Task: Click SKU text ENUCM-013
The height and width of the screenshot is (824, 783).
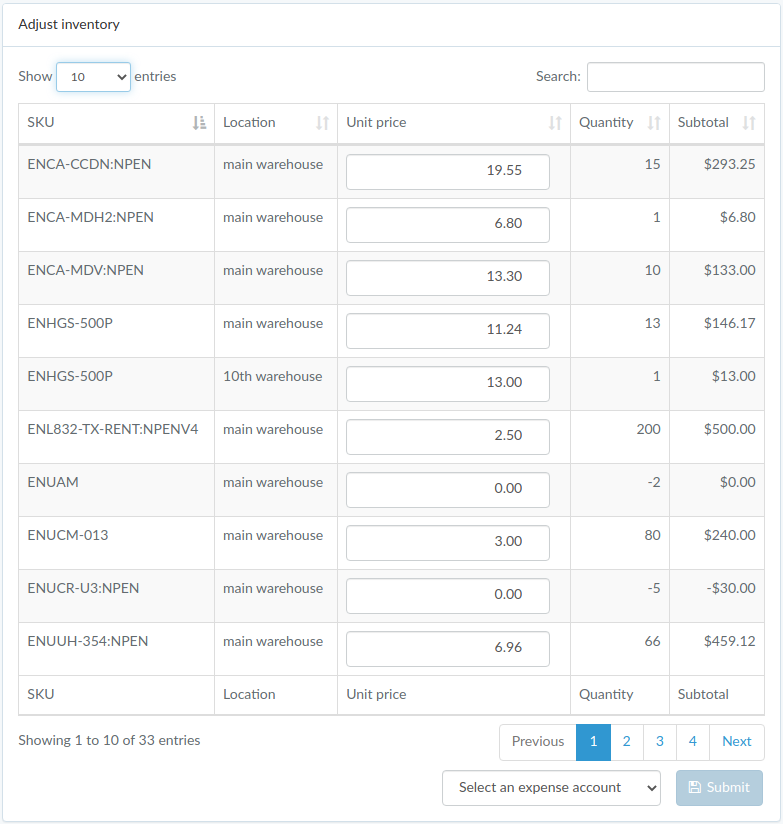Action: point(68,535)
